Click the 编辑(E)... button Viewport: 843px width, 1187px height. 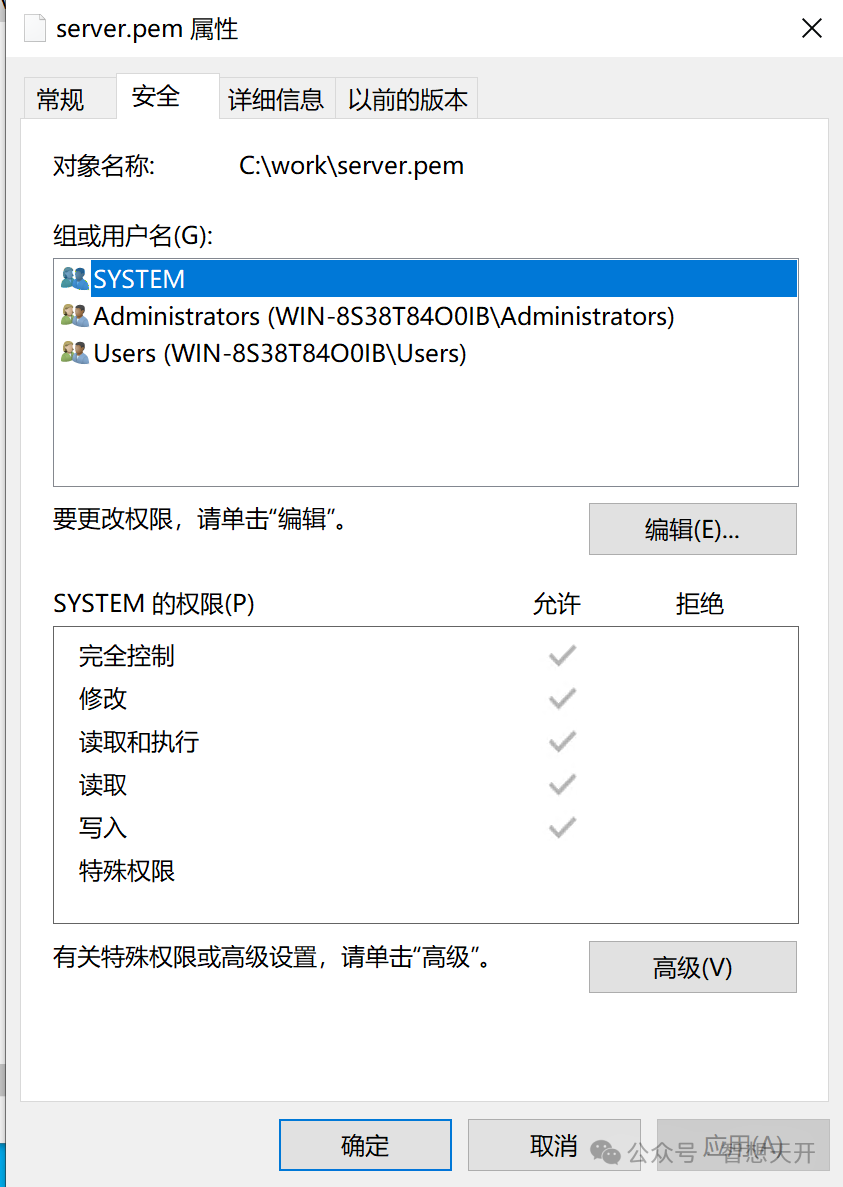point(692,529)
